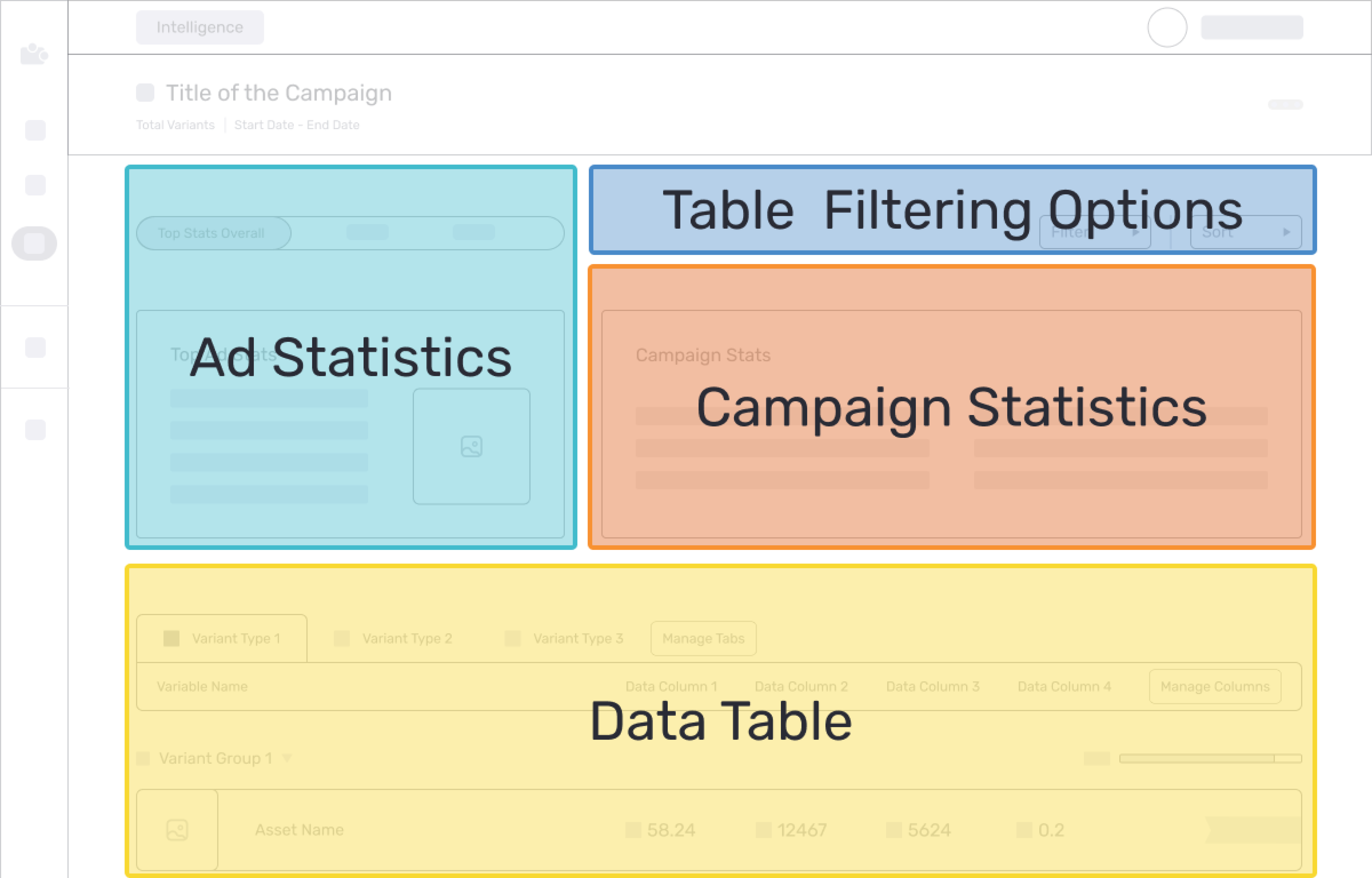The width and height of the screenshot is (1372, 878).
Task: Click the asset image thumbnail in table row
Action: point(177,829)
